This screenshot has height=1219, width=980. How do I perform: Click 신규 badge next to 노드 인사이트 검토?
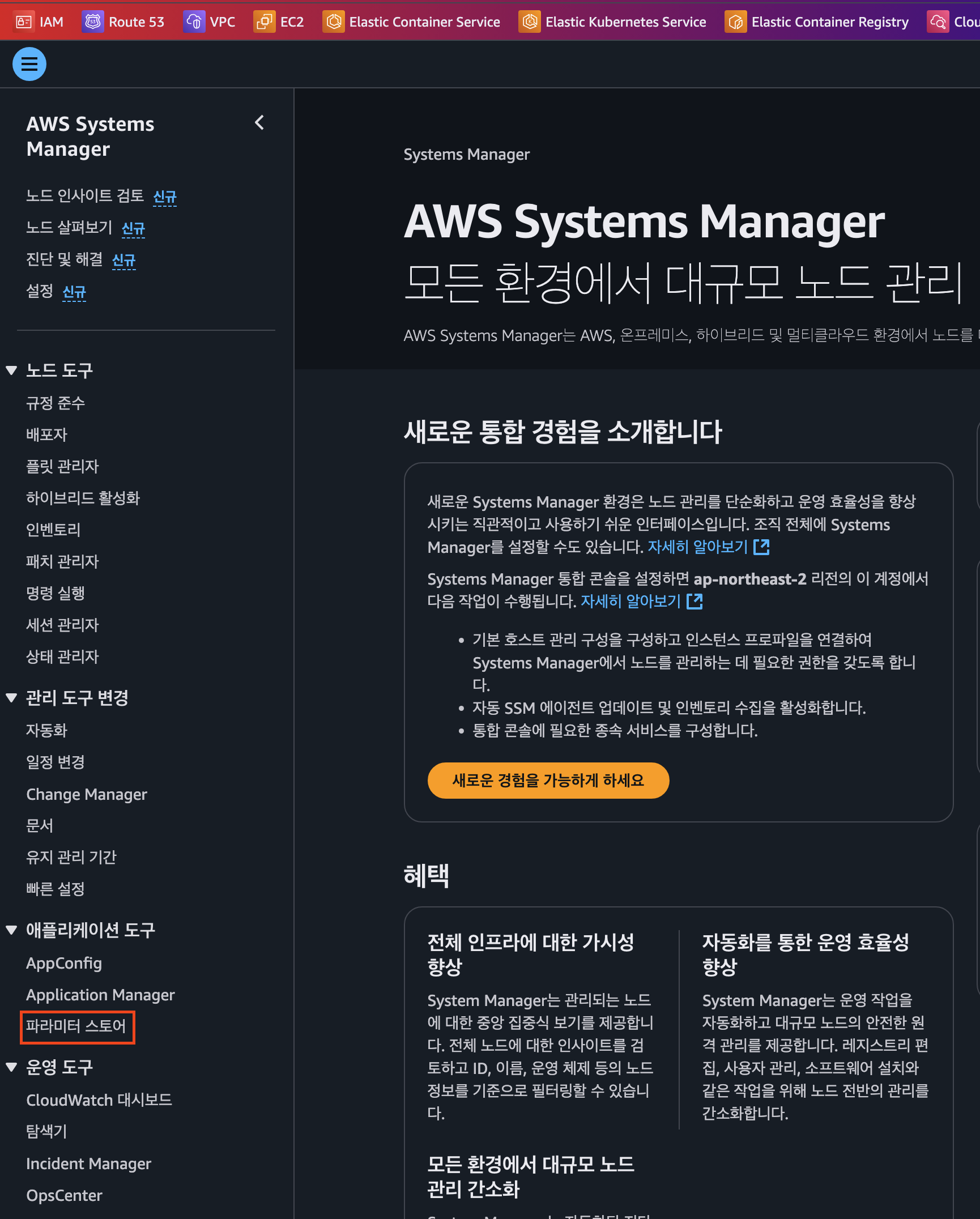[165, 197]
